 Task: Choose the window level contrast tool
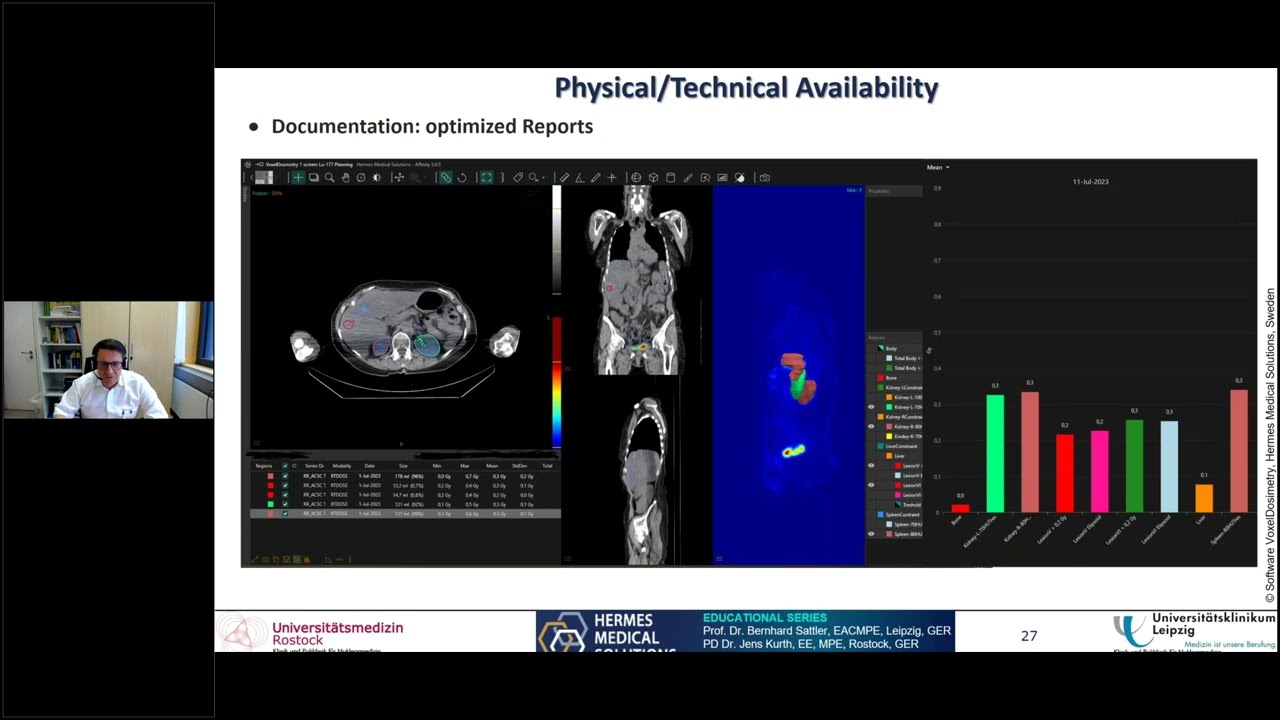point(376,177)
